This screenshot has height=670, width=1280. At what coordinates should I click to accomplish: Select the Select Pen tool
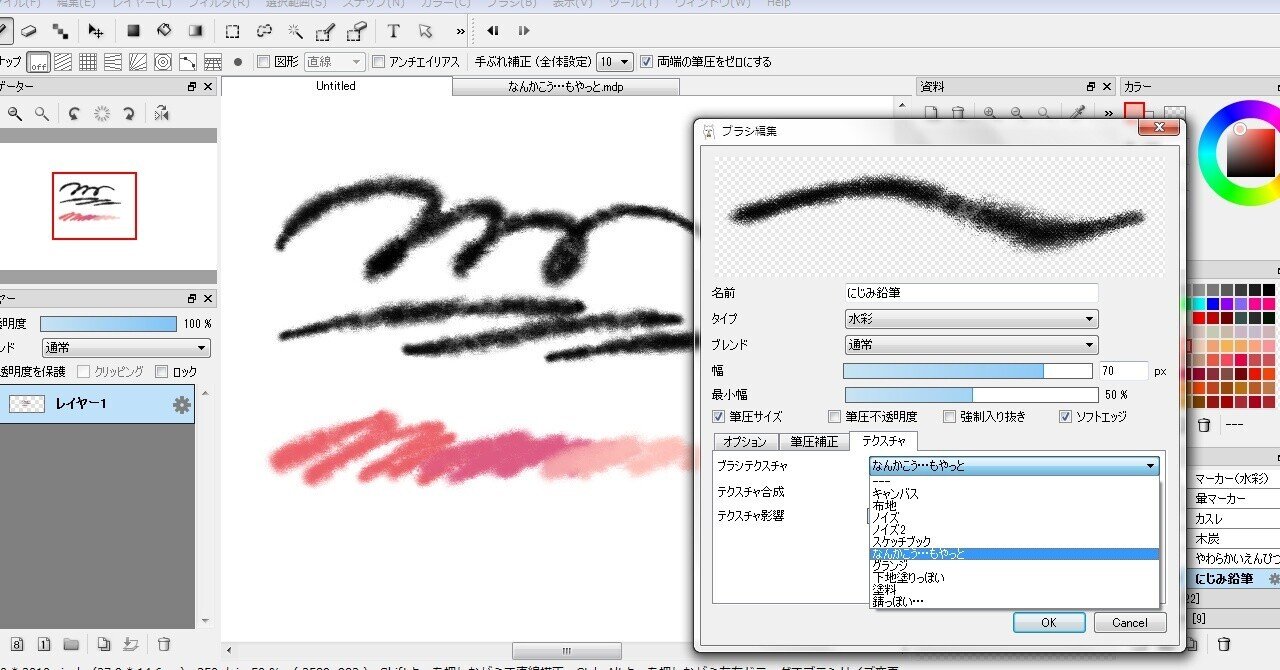click(x=326, y=31)
